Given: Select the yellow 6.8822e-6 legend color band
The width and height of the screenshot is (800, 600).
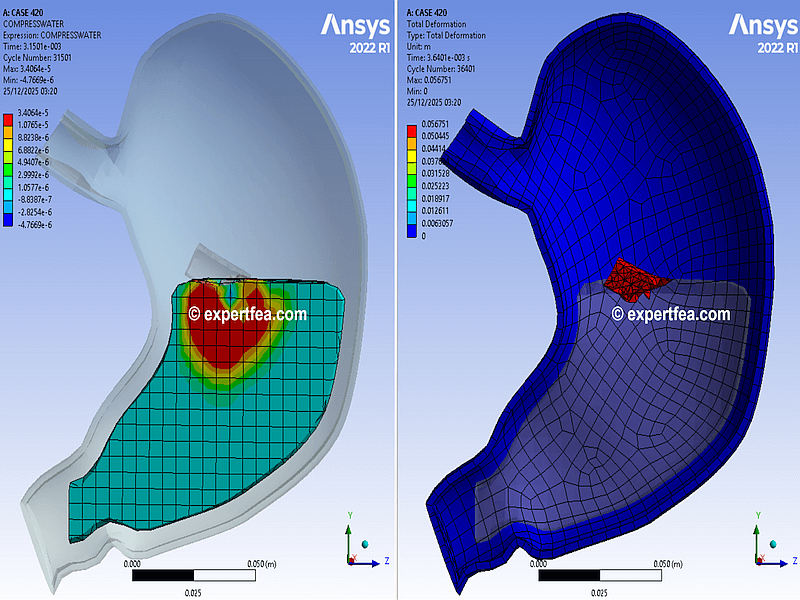Looking at the screenshot, I should coord(9,146).
